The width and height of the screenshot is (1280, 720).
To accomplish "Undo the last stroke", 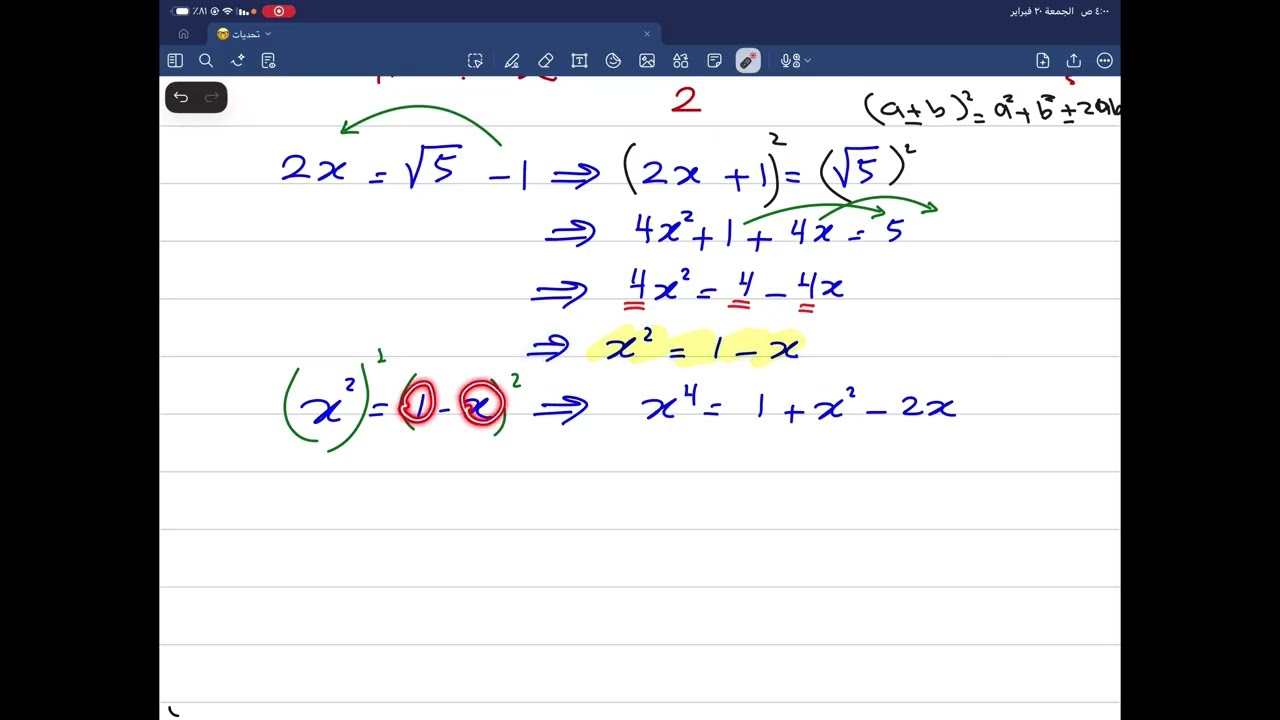I will click(x=181, y=97).
